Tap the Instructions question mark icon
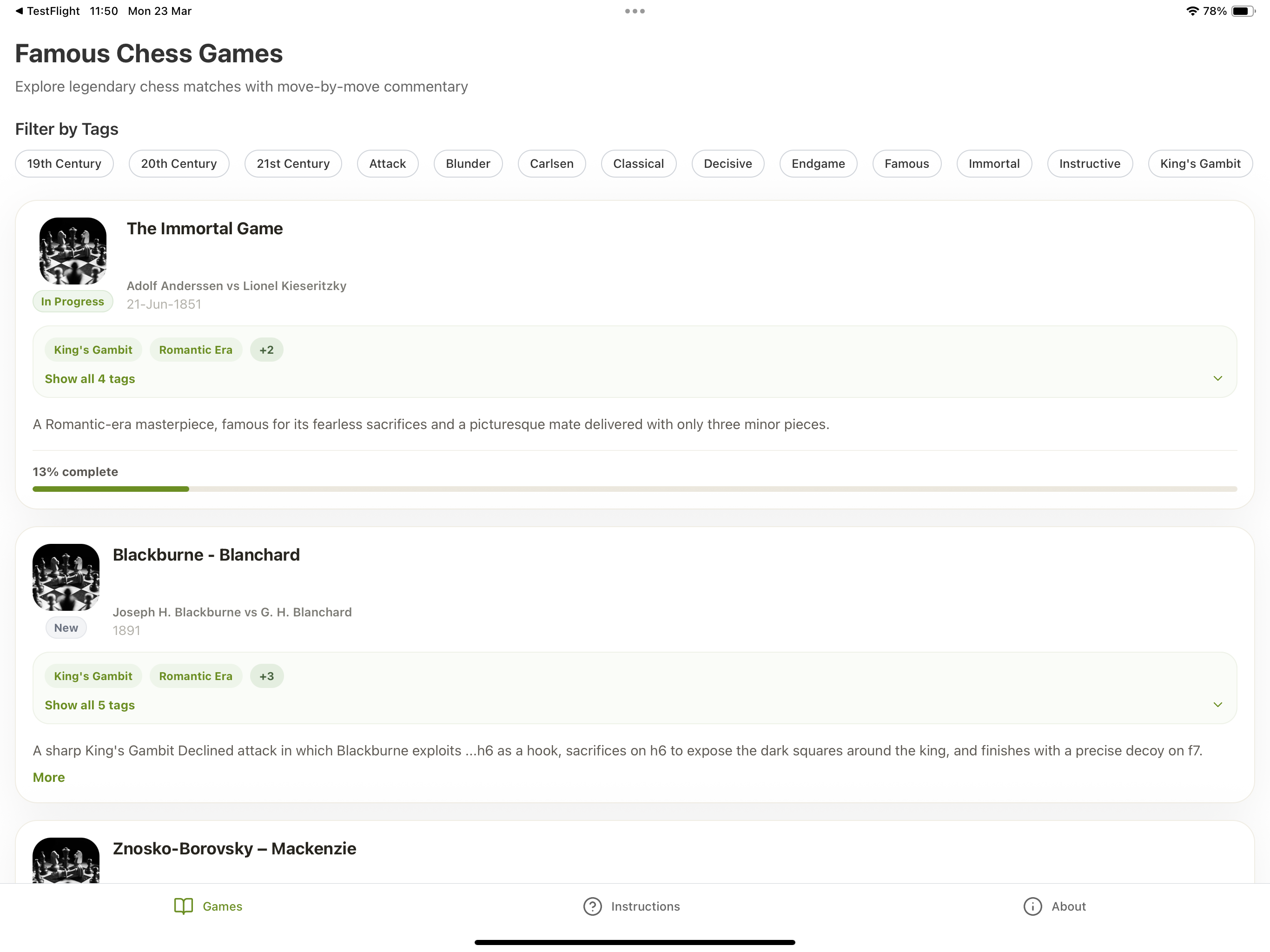The image size is (1270, 952). click(592, 906)
